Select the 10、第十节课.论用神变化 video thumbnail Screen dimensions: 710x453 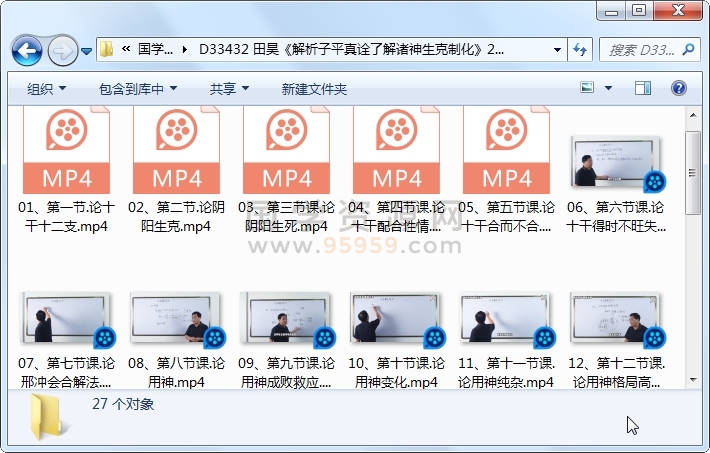[x=397, y=319]
